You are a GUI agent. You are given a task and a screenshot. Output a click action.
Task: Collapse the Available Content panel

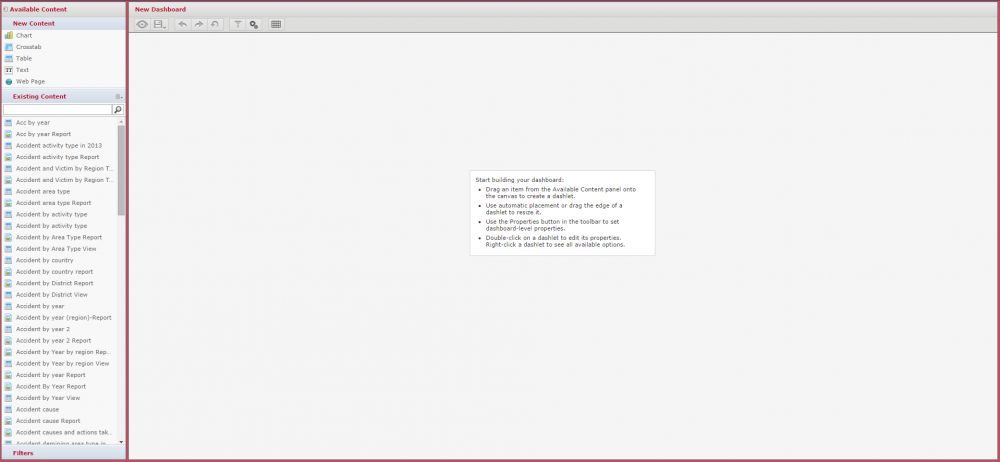pyautogui.click(x=6, y=9)
